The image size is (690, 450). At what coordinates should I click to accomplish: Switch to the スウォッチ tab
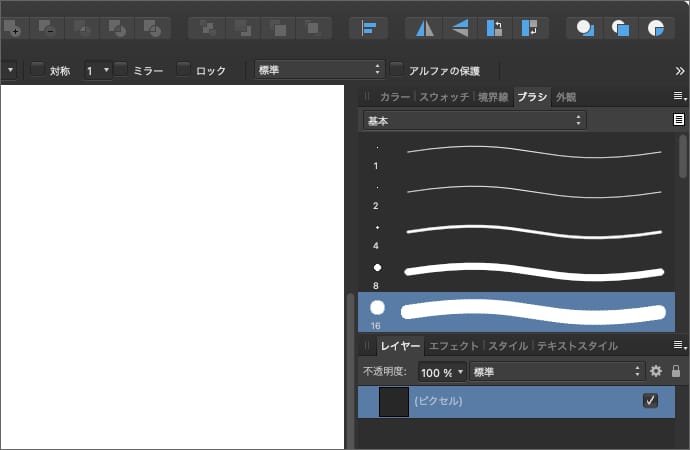click(x=442, y=97)
